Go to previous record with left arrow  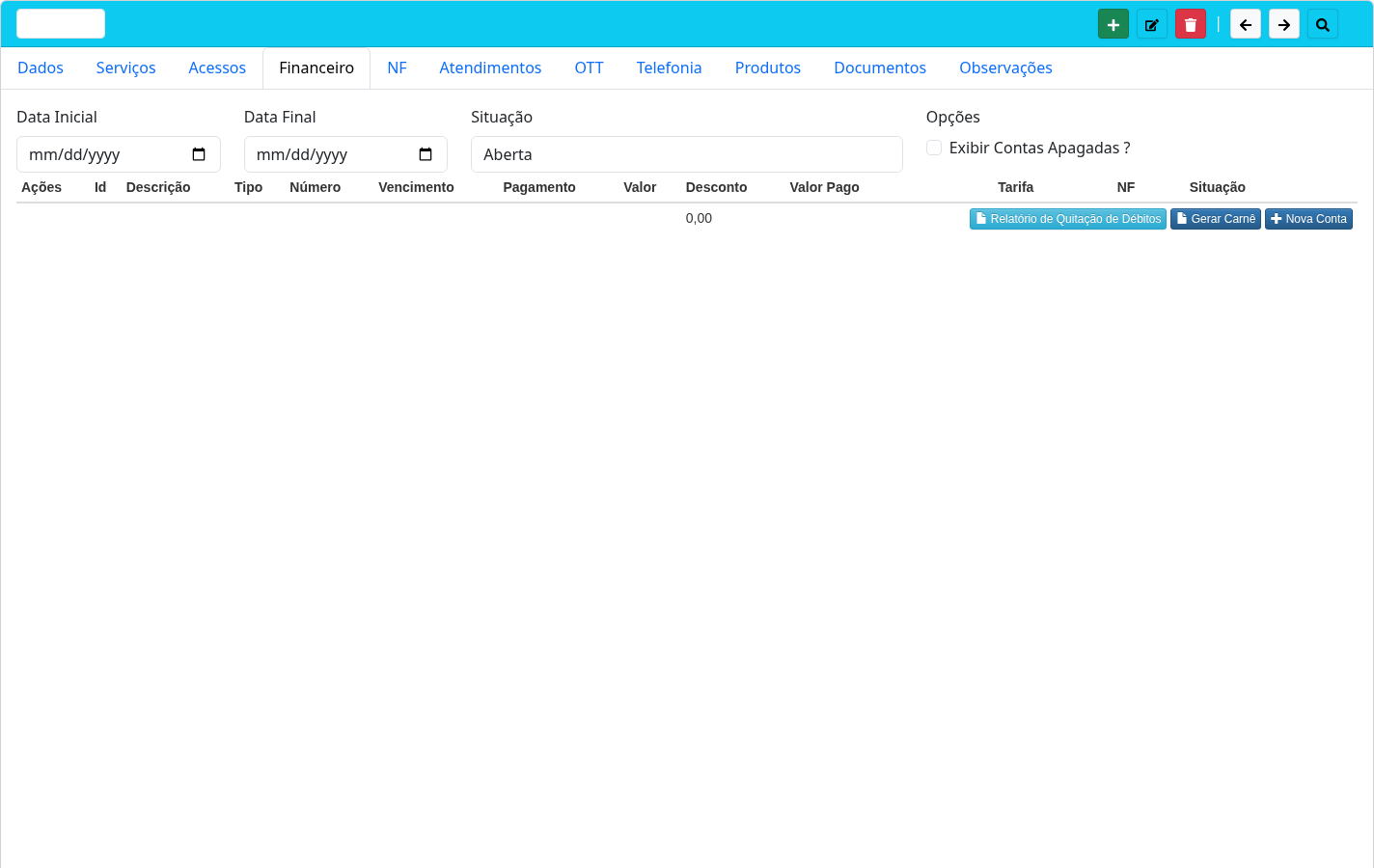click(x=1245, y=24)
